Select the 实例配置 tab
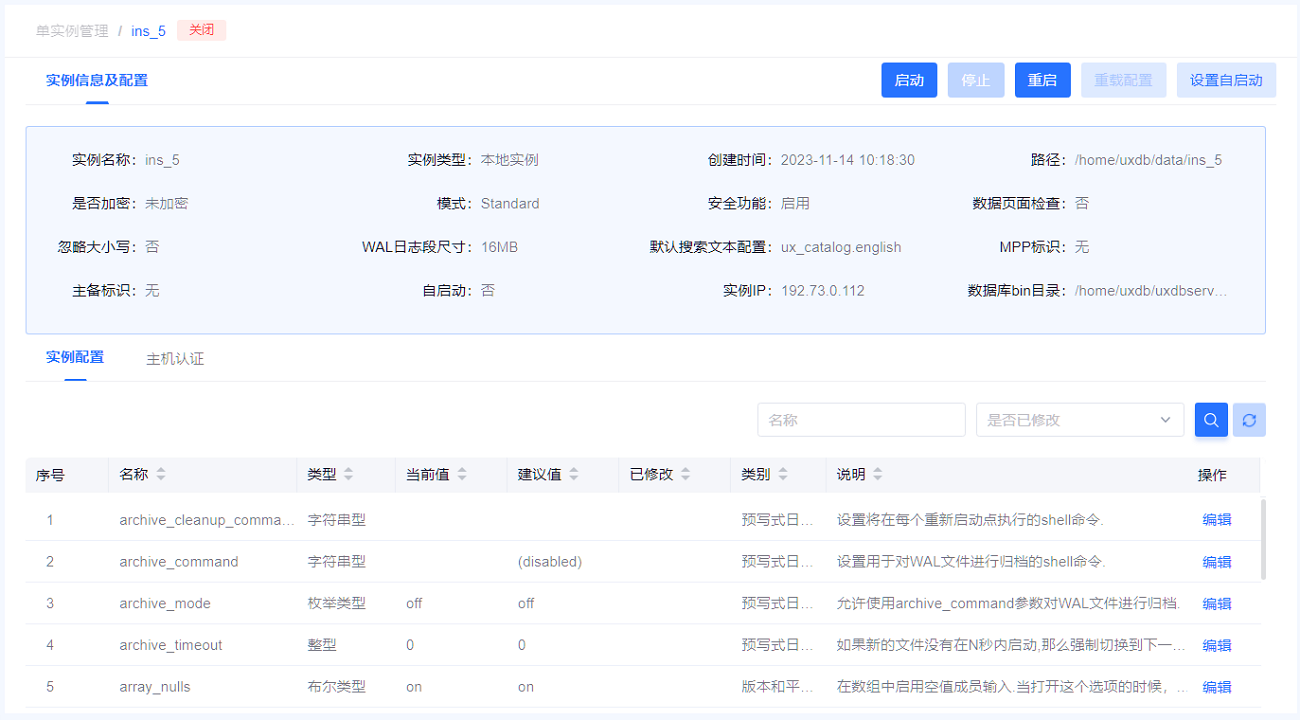The height and width of the screenshot is (720, 1300). (75, 357)
